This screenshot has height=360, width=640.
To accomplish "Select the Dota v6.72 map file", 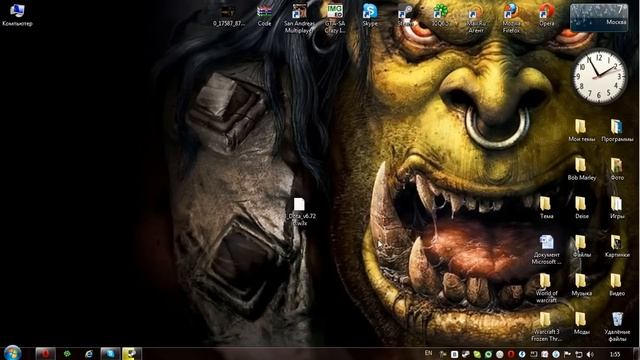I will [300, 212].
